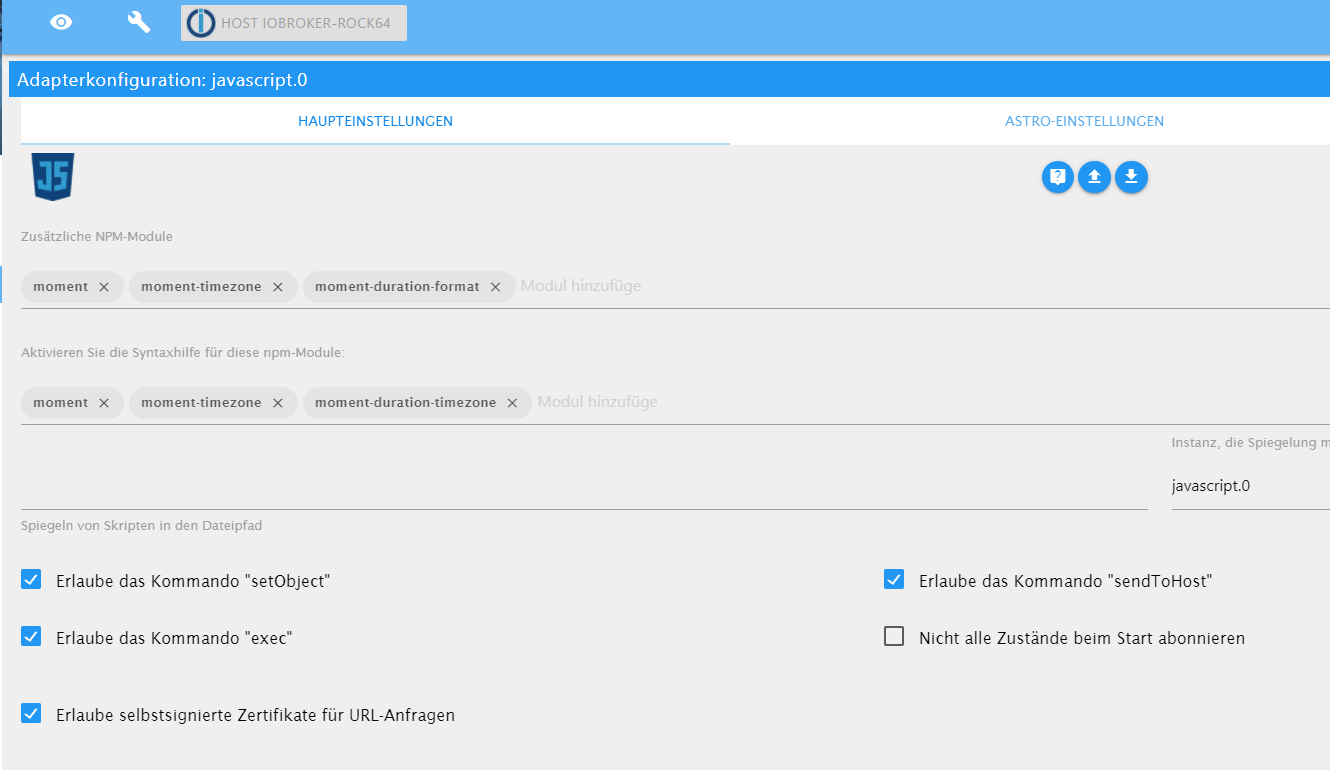Uncheck Erlaube das Kommando "exec"

(32, 636)
